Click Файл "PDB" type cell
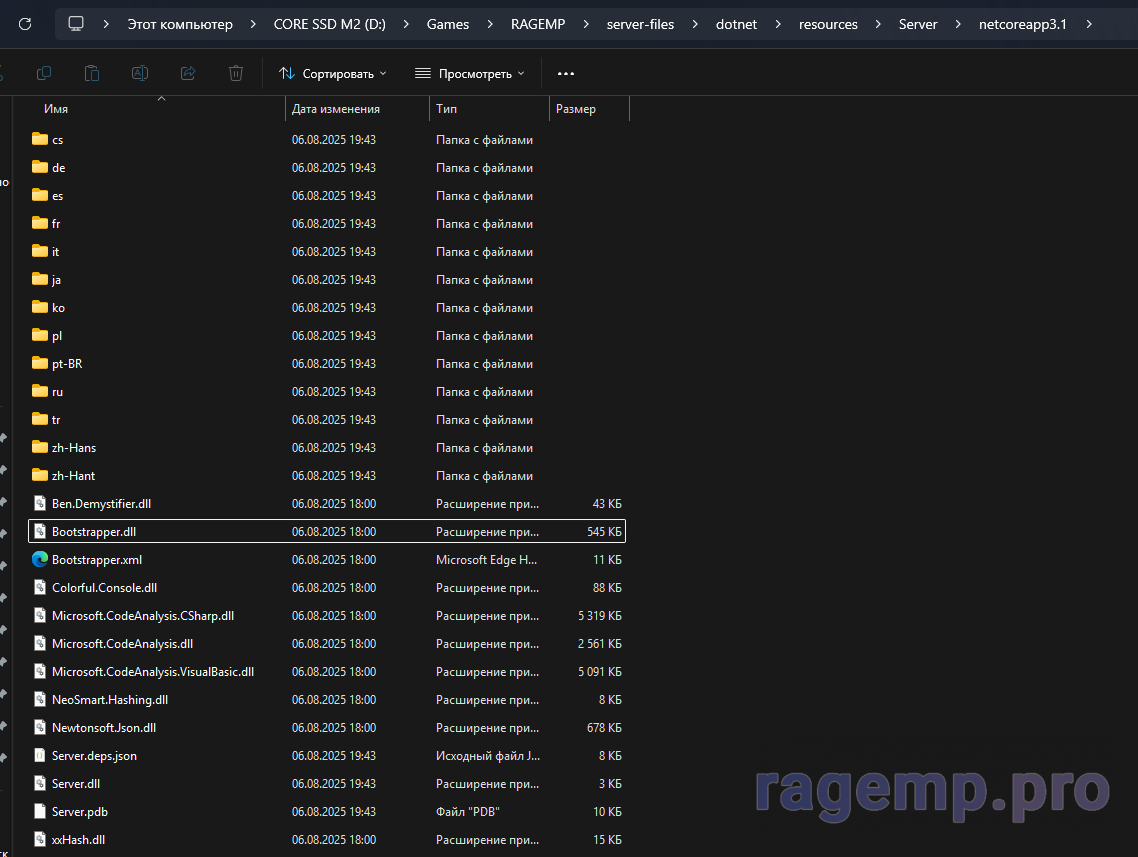Screen dimensions: 1138x857 [467, 812]
